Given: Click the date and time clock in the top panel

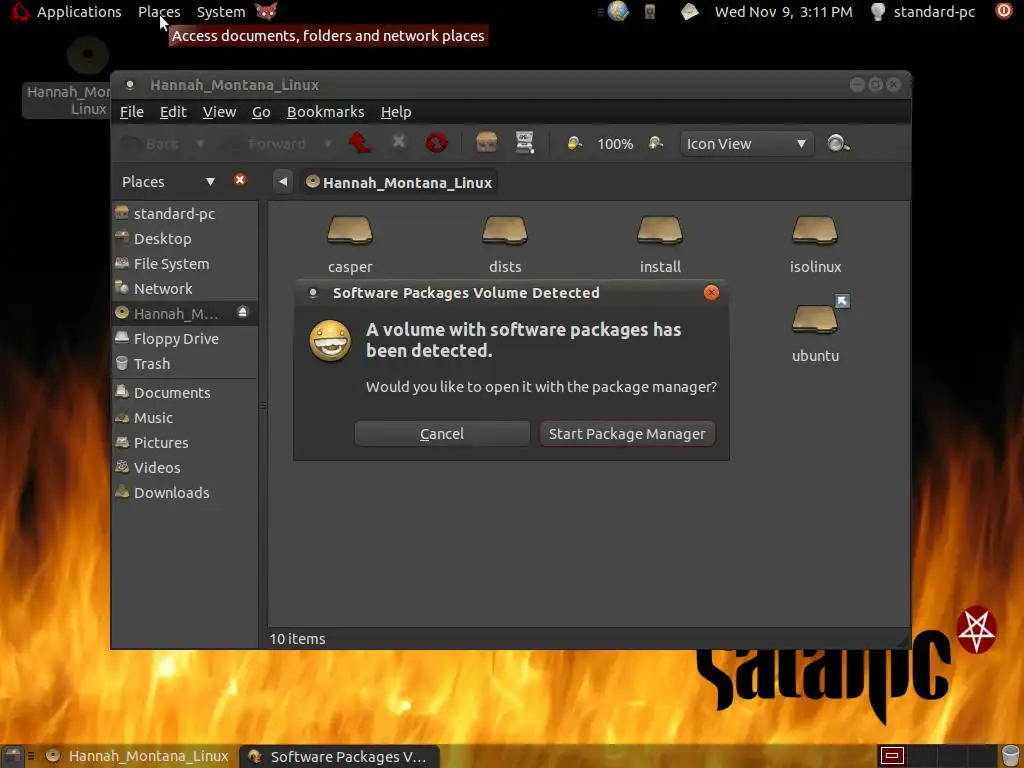Looking at the screenshot, I should point(783,12).
